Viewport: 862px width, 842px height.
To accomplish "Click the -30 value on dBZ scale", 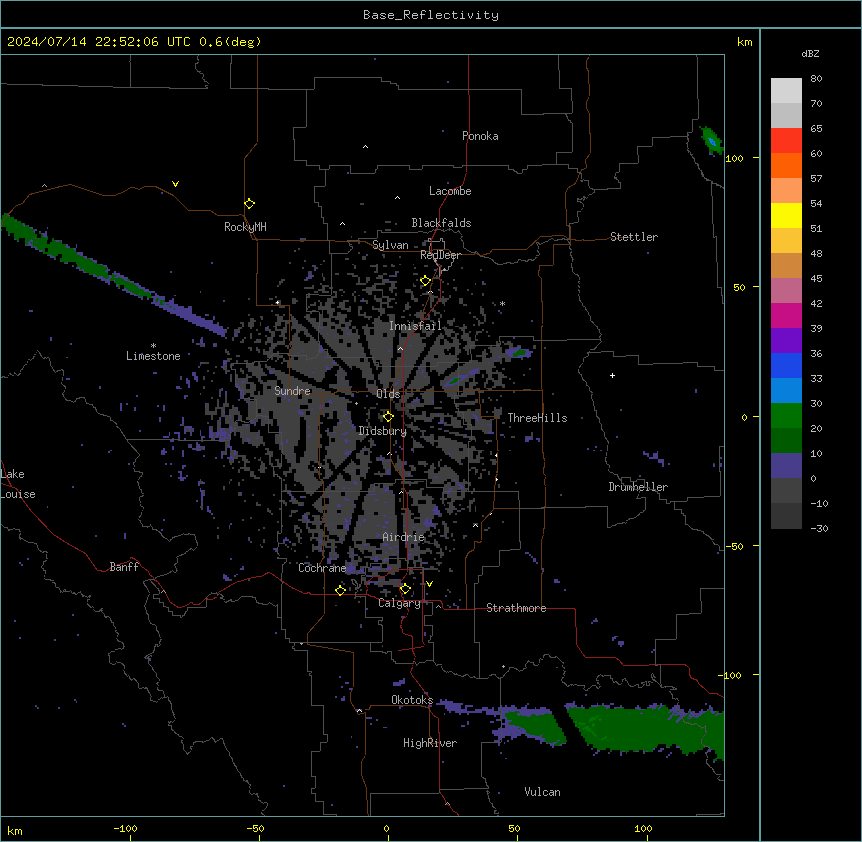I will point(819,528).
